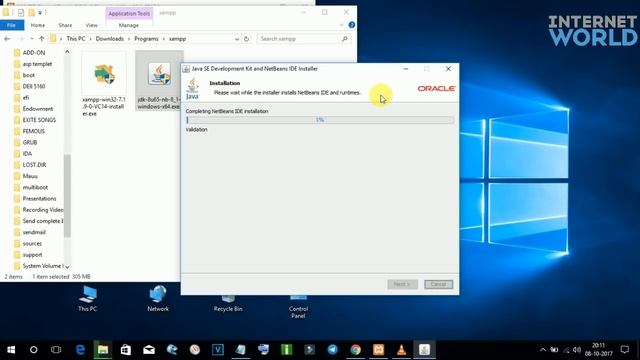Click the Java installer taskbar icon
Viewport: 640px width, 360px height.
424,350
